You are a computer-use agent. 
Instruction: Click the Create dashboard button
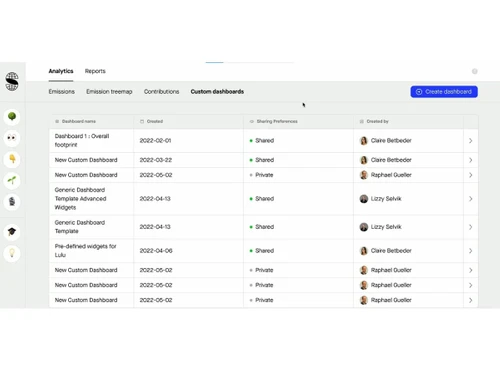[x=444, y=92]
